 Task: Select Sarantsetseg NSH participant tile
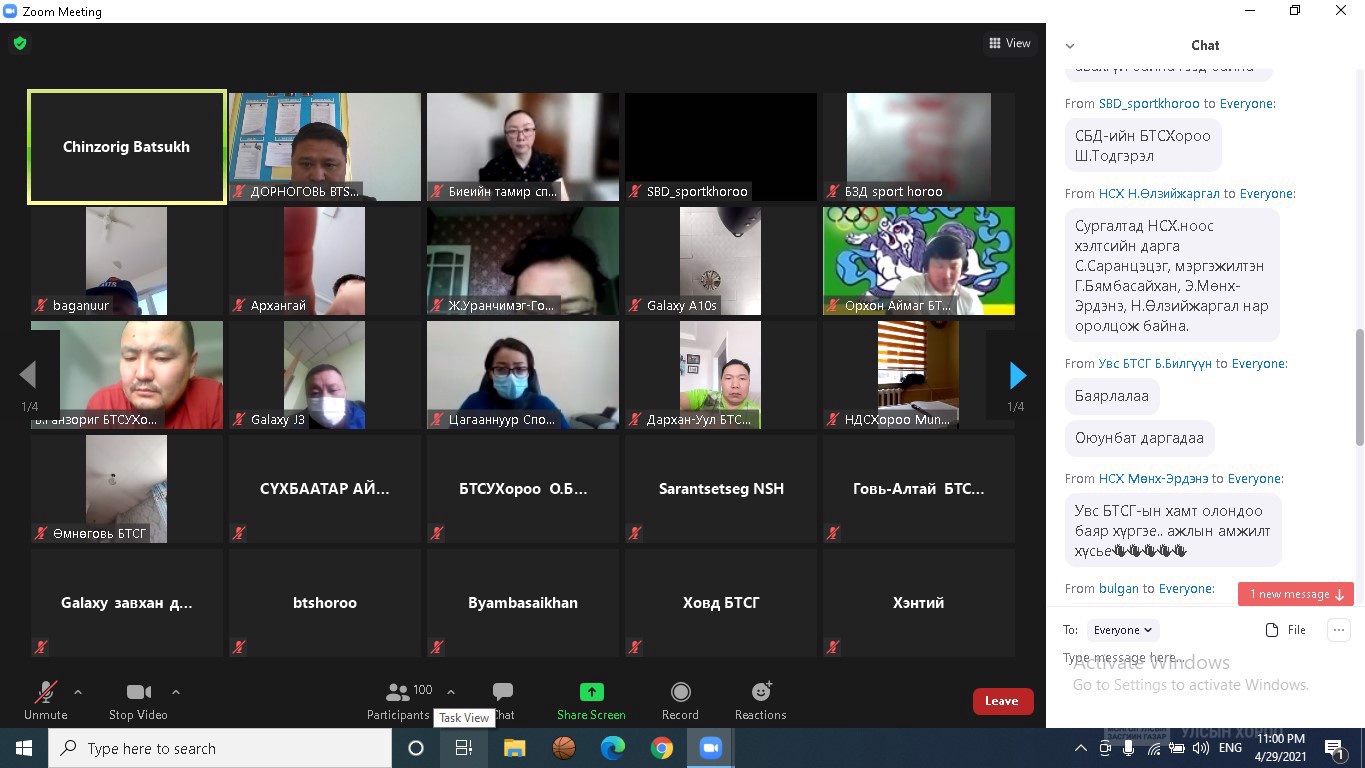point(720,489)
